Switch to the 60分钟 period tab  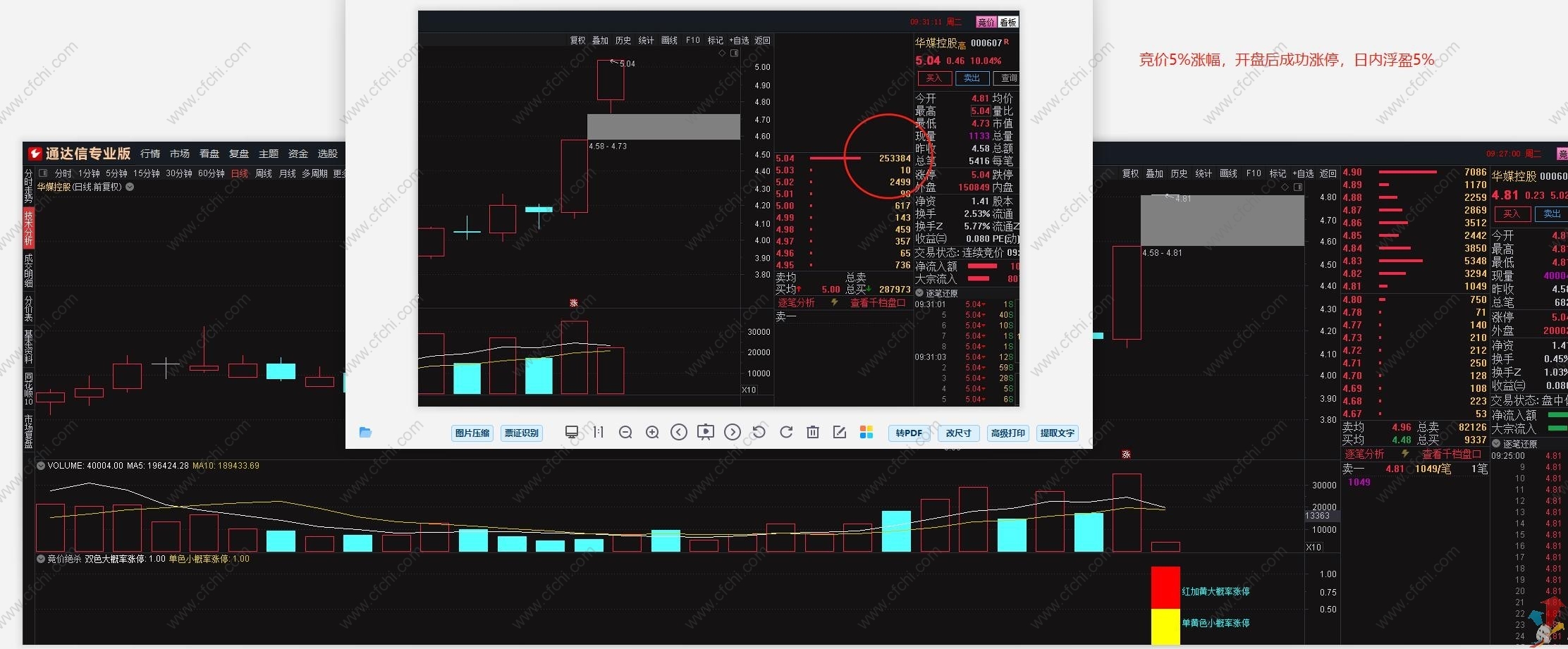[212, 173]
